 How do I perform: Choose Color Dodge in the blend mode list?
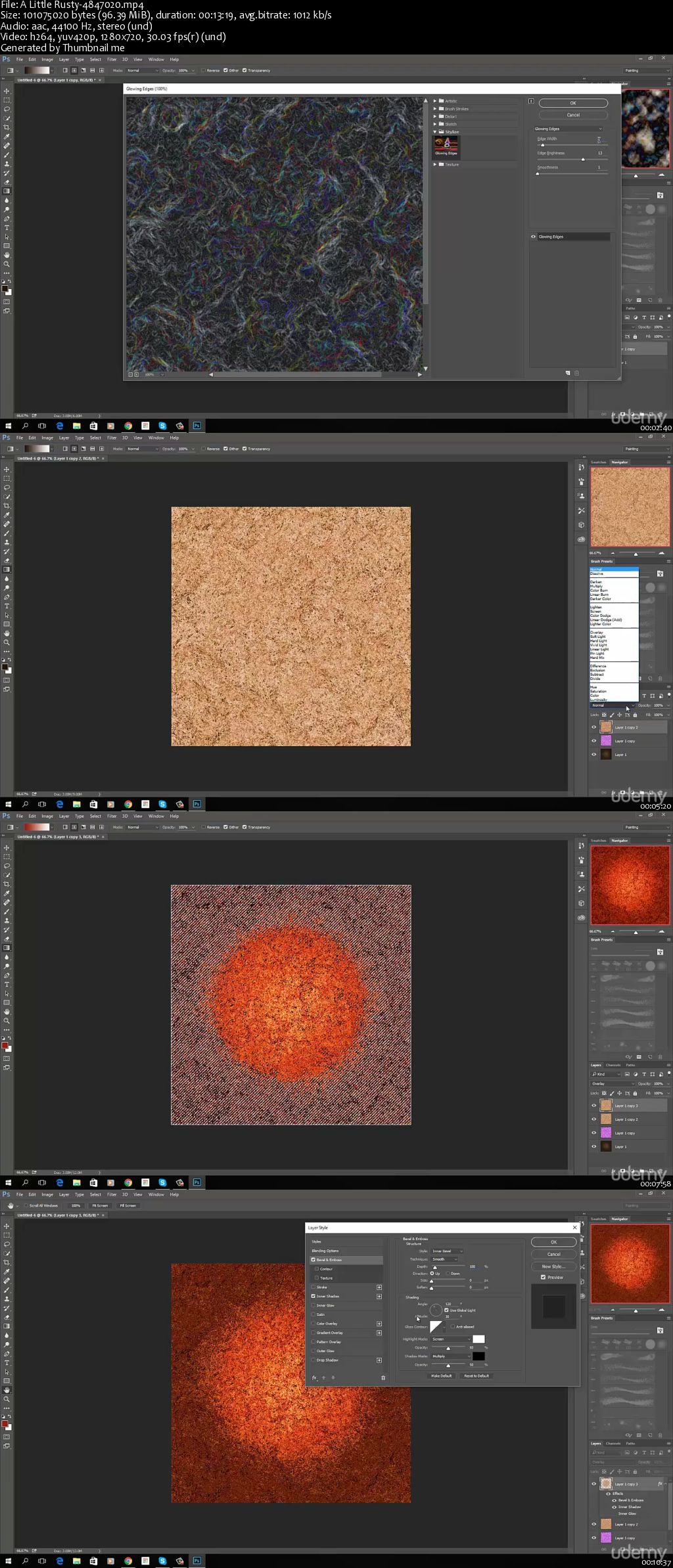(x=599, y=616)
